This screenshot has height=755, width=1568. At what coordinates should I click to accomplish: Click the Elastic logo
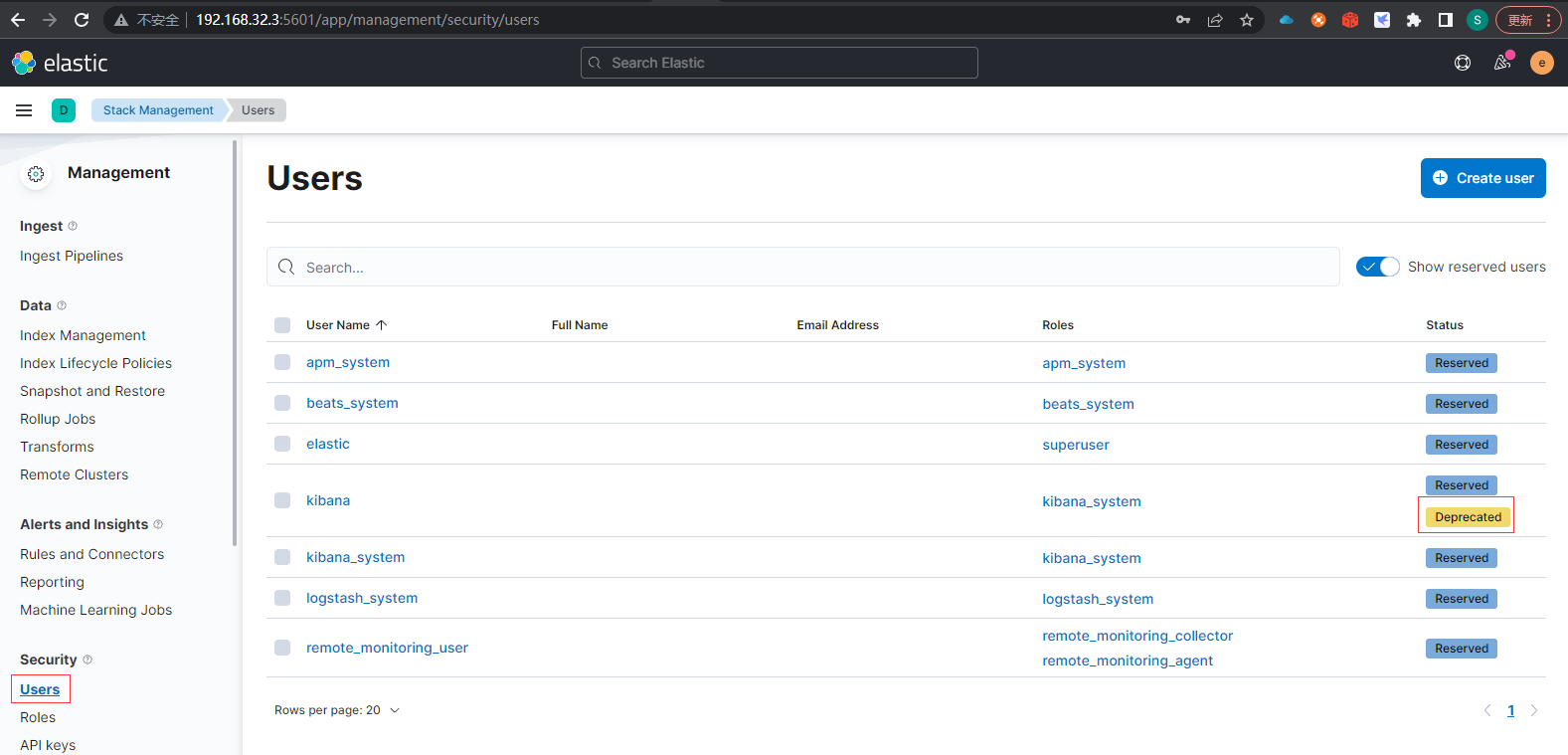[60, 63]
